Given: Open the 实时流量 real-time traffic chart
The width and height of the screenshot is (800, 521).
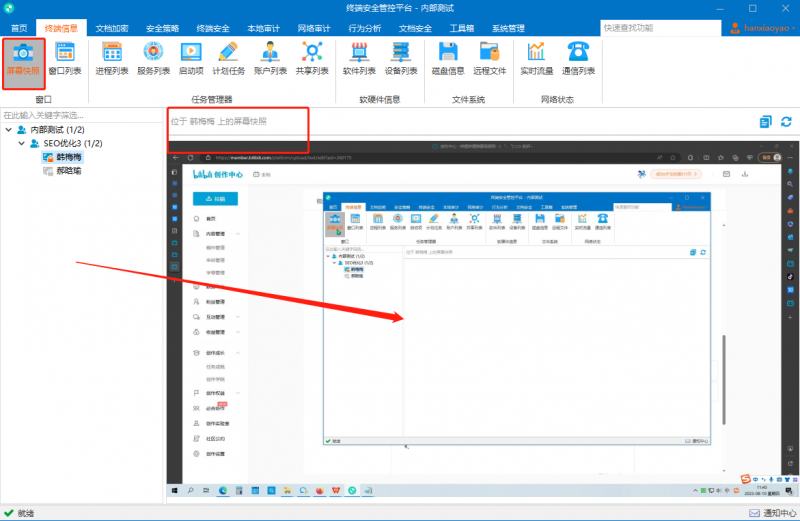Looking at the screenshot, I should coord(536,59).
